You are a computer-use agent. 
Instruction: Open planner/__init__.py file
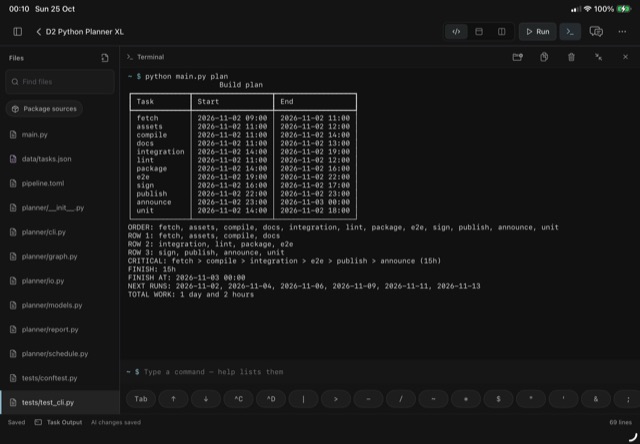pyautogui.click(x=60, y=208)
